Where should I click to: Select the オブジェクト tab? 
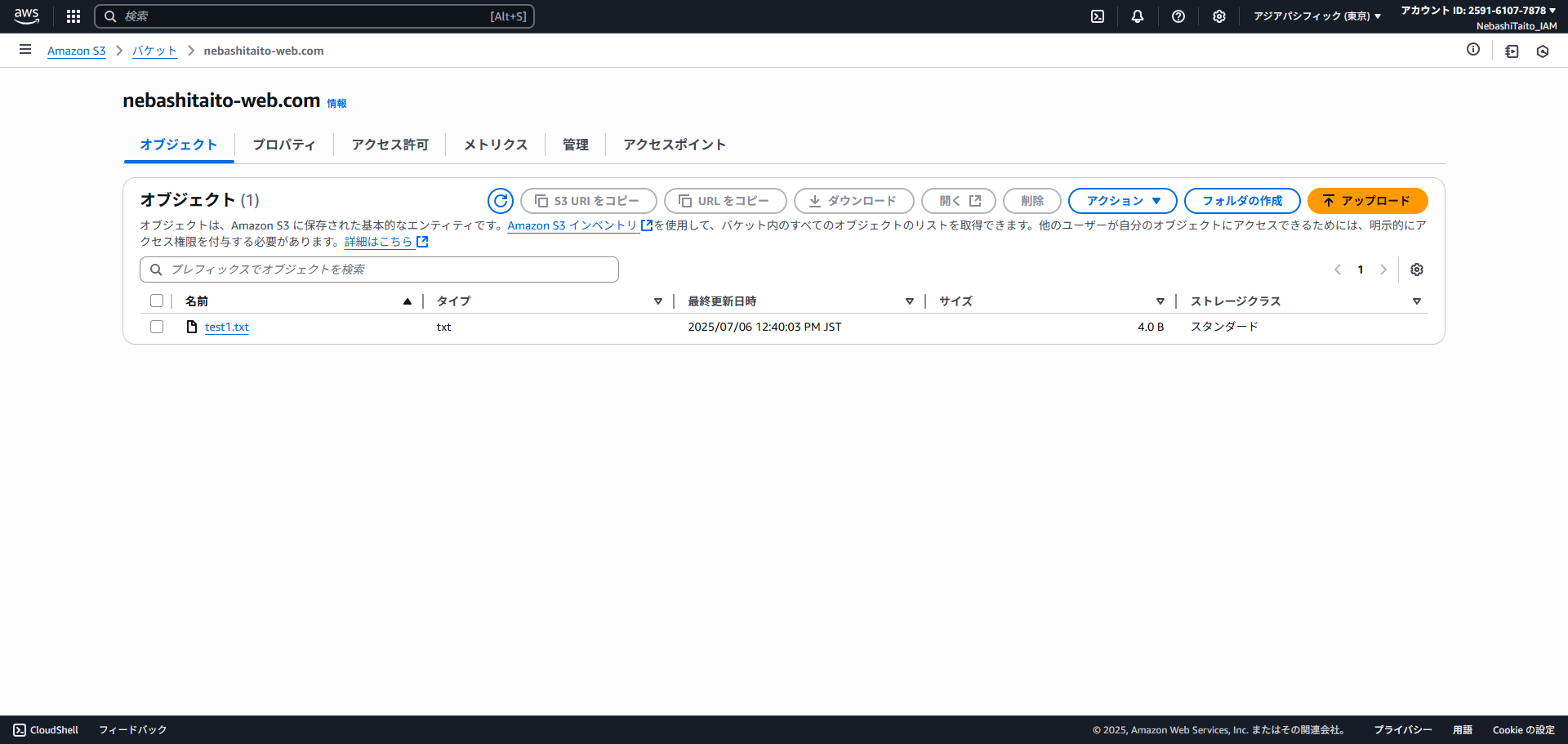[179, 145]
